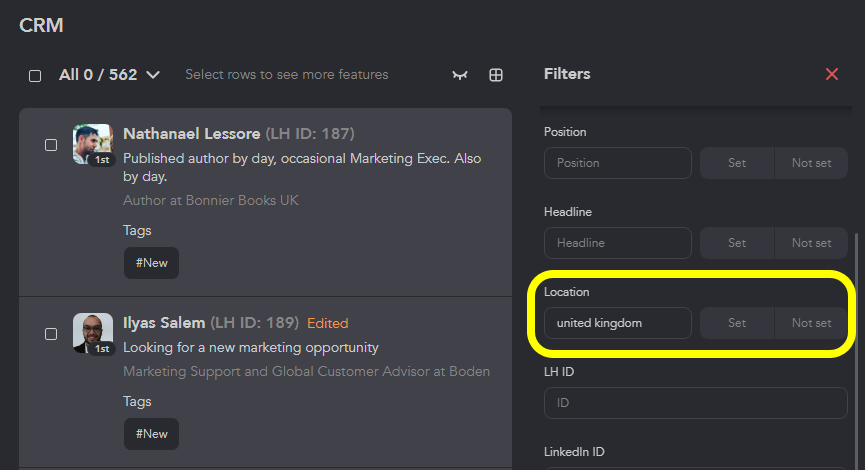Viewport: 865px width, 470px height.
Task: Tick the select all rows checkbox
Action: [35, 76]
